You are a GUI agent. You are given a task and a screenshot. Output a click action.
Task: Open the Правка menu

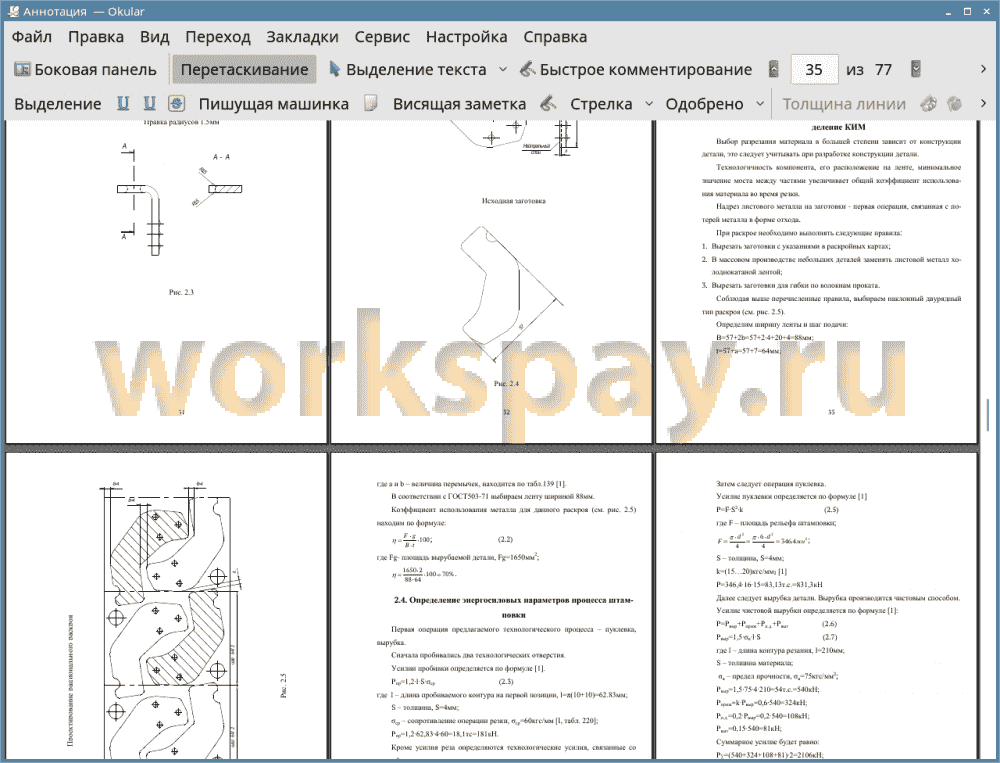96,37
